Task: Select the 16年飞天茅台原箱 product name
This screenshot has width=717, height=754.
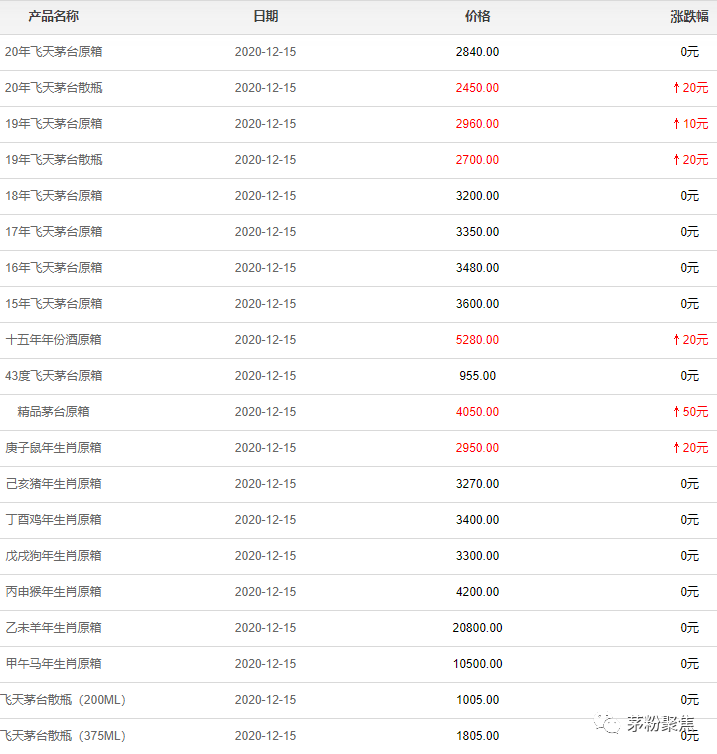Action: pyautogui.click(x=53, y=268)
